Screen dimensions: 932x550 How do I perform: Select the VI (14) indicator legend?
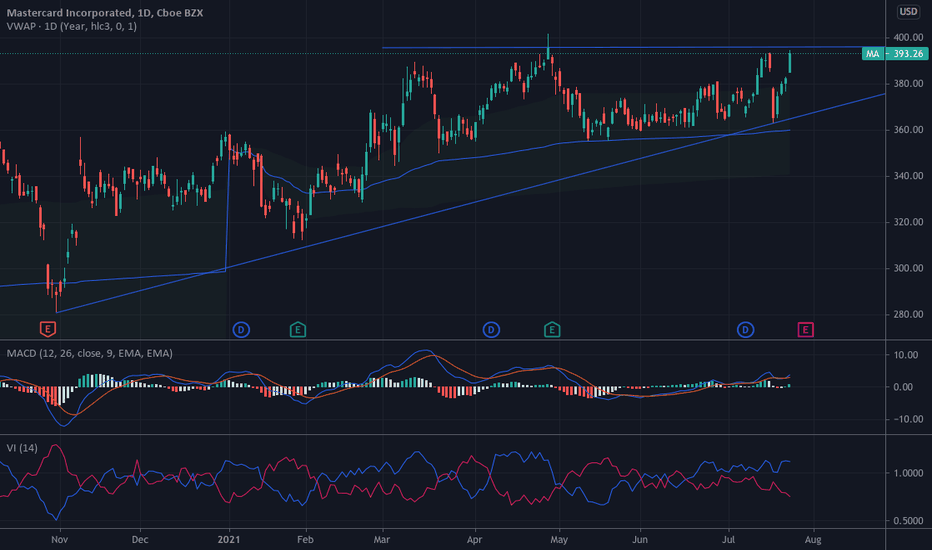click(22, 448)
